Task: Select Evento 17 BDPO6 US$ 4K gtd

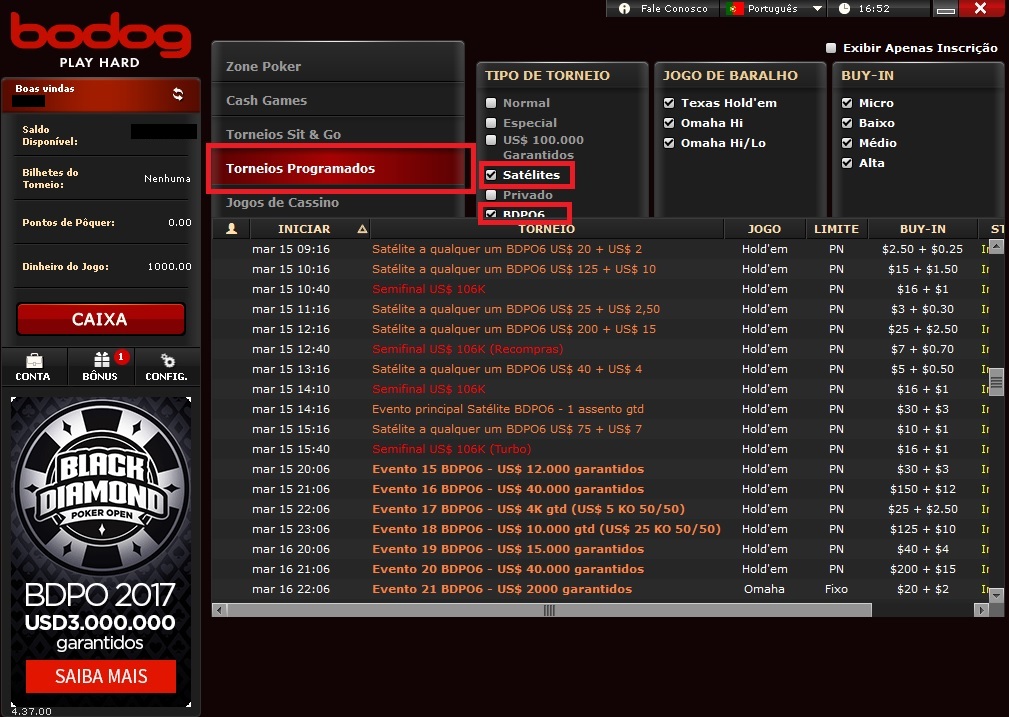Action: (601, 508)
